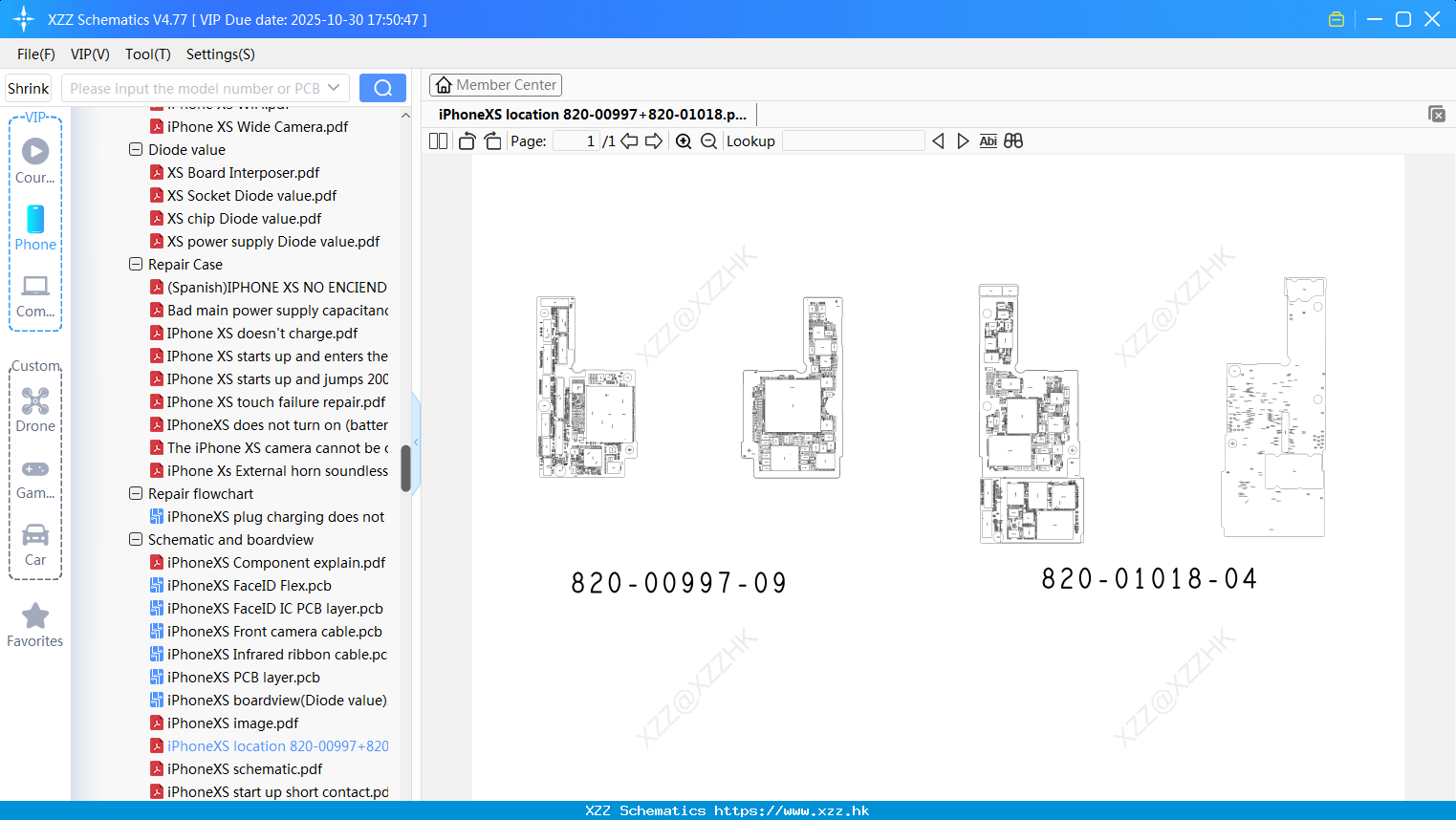Rotate page clockwise
Viewport: 1456px width, 820px height.
point(492,141)
